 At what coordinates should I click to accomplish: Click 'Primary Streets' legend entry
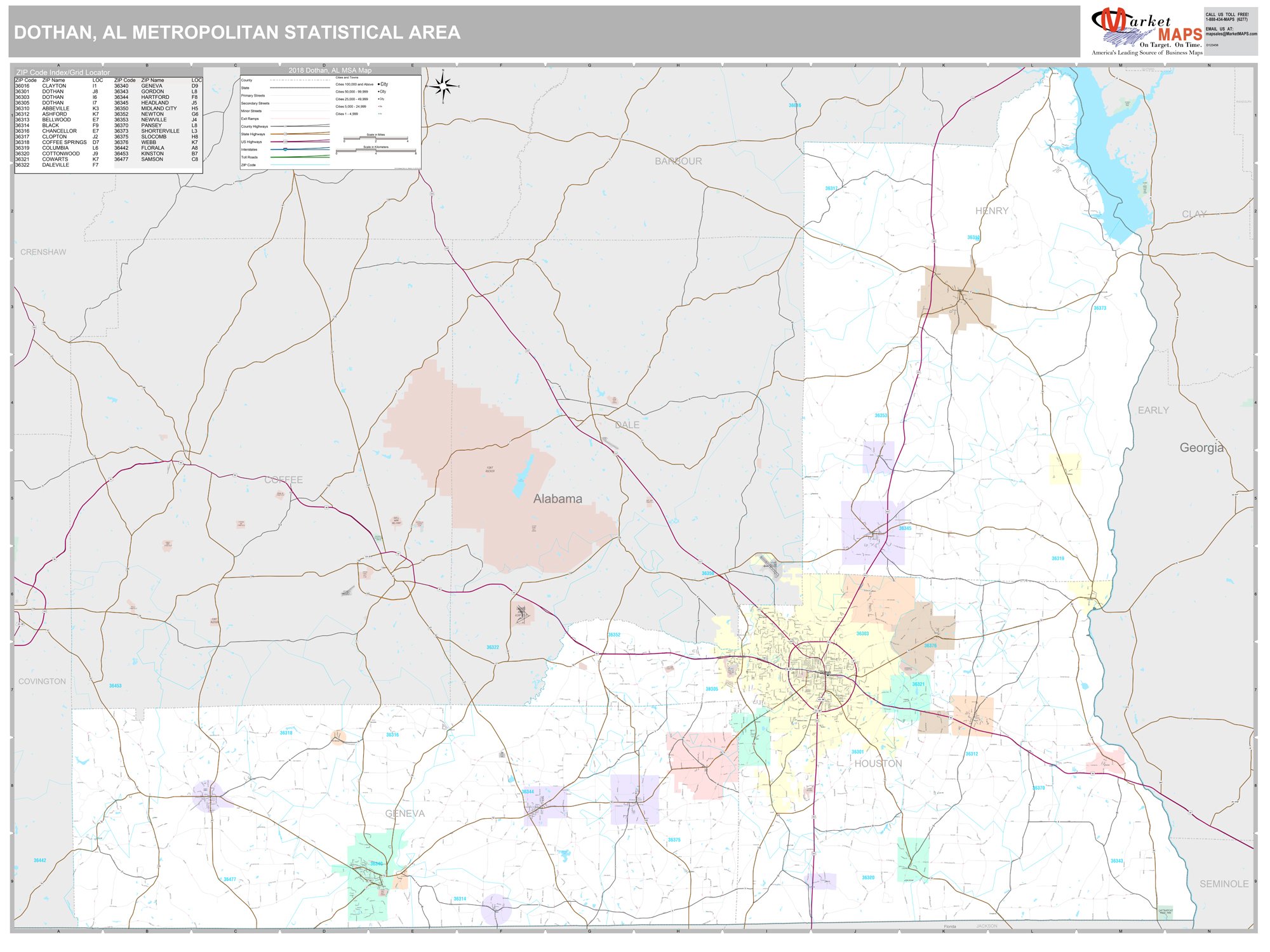click(x=253, y=96)
